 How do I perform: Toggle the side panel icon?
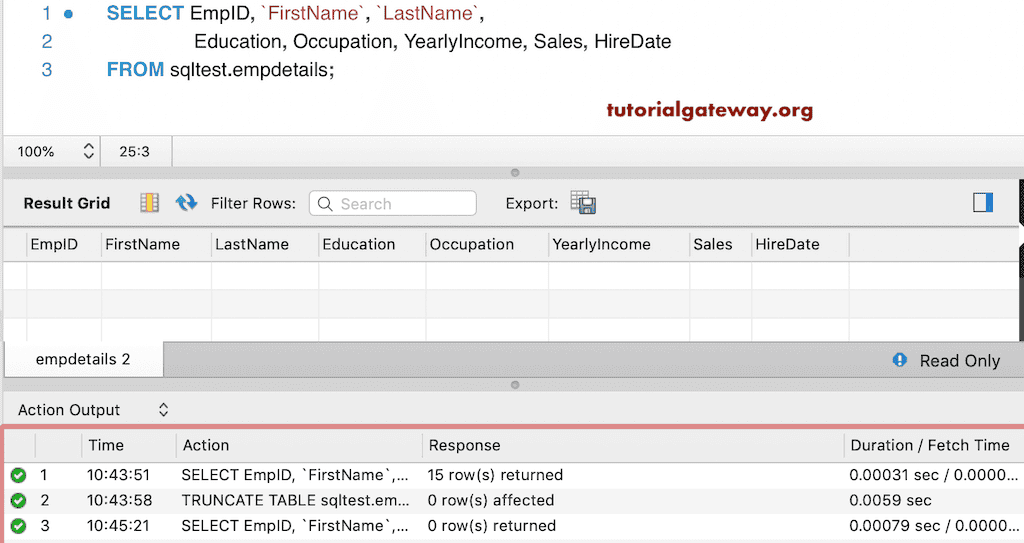pos(983,203)
